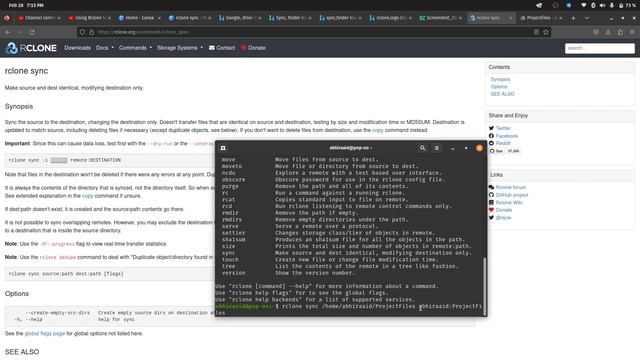The image size is (640, 360).
Task: Click the 'rclone sync' page heading
Action: point(27,71)
